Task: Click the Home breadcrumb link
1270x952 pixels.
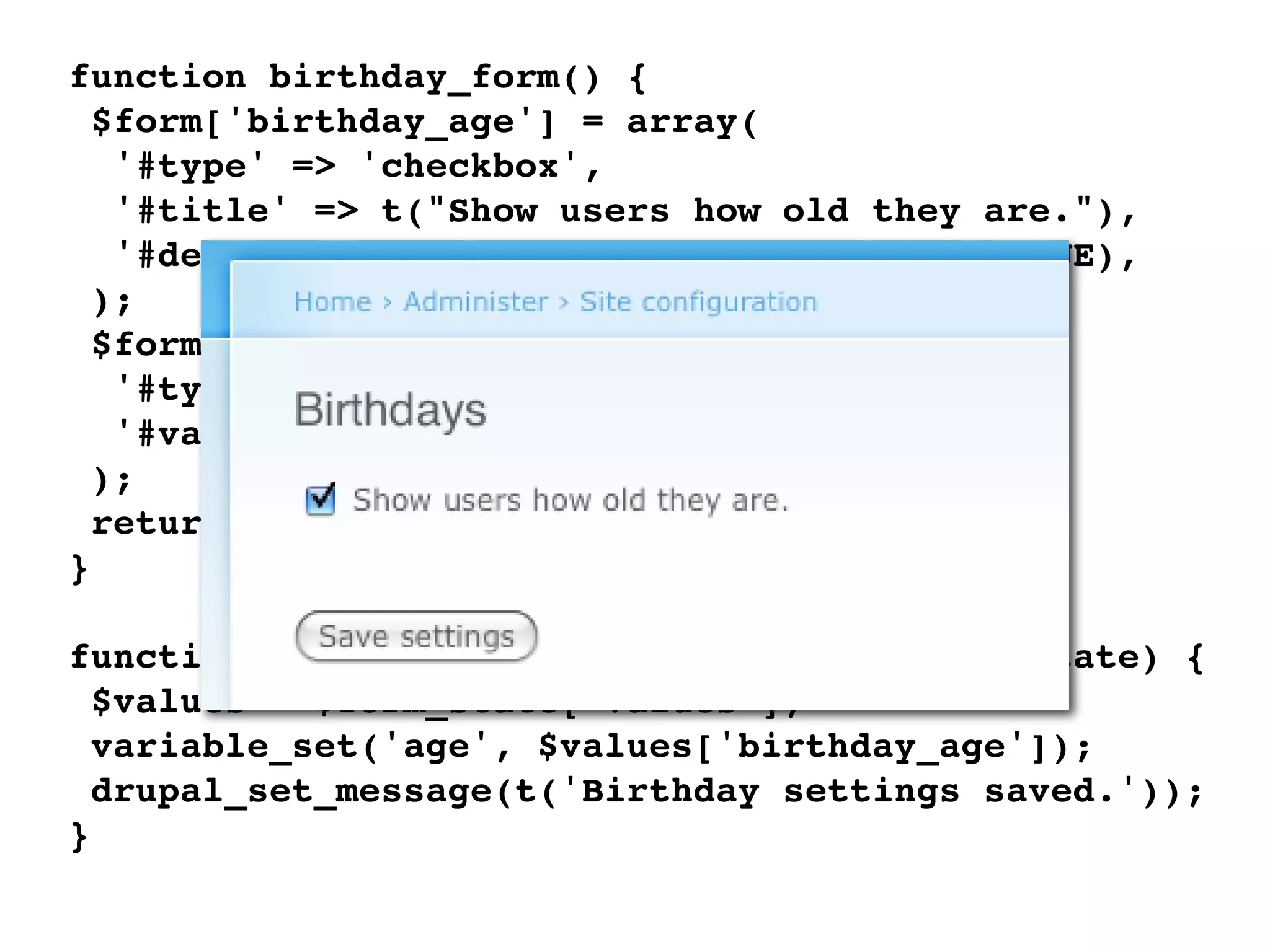Action: [x=332, y=302]
